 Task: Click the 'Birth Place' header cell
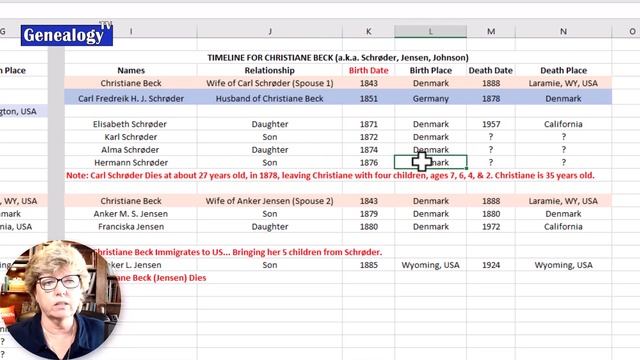point(431,70)
